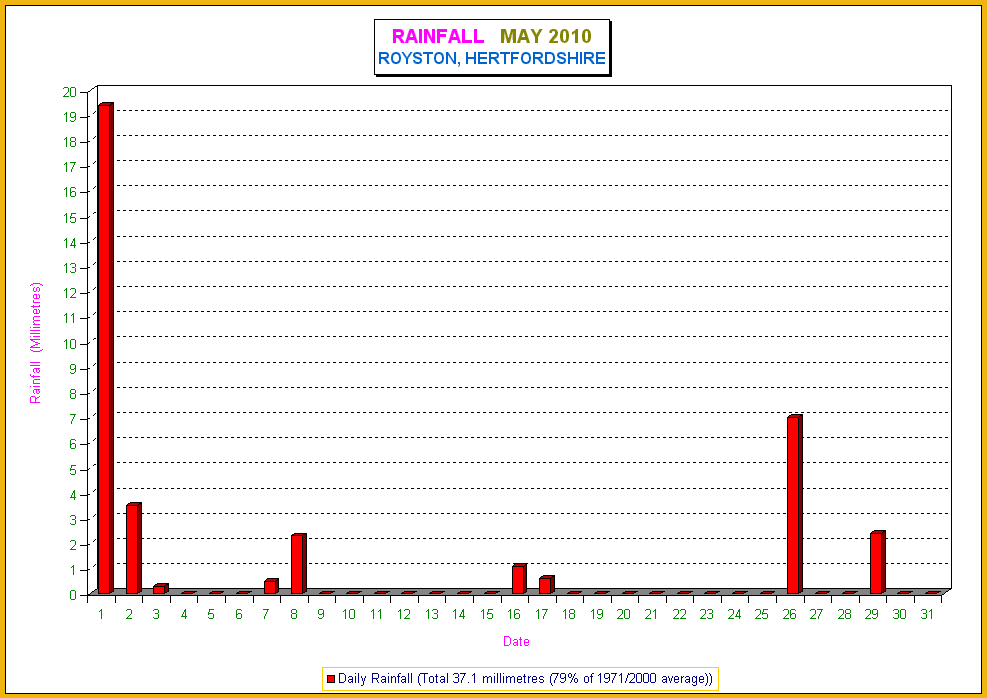Click the y-axis value 12

click(x=69, y=293)
